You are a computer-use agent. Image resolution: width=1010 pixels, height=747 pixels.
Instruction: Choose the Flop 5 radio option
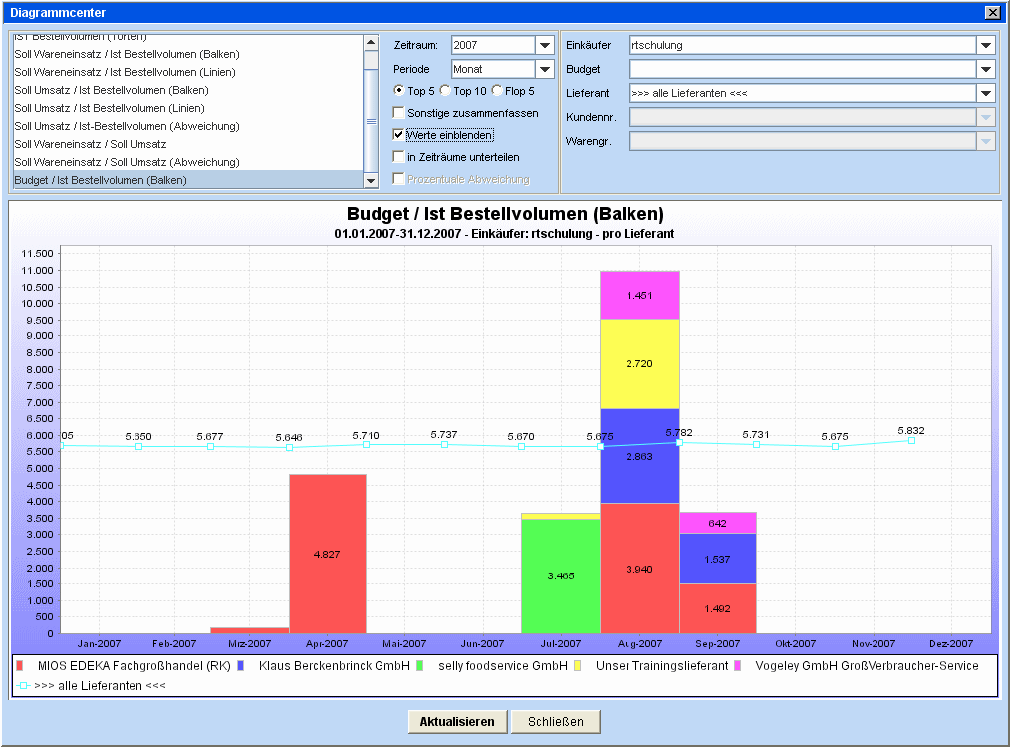497,91
